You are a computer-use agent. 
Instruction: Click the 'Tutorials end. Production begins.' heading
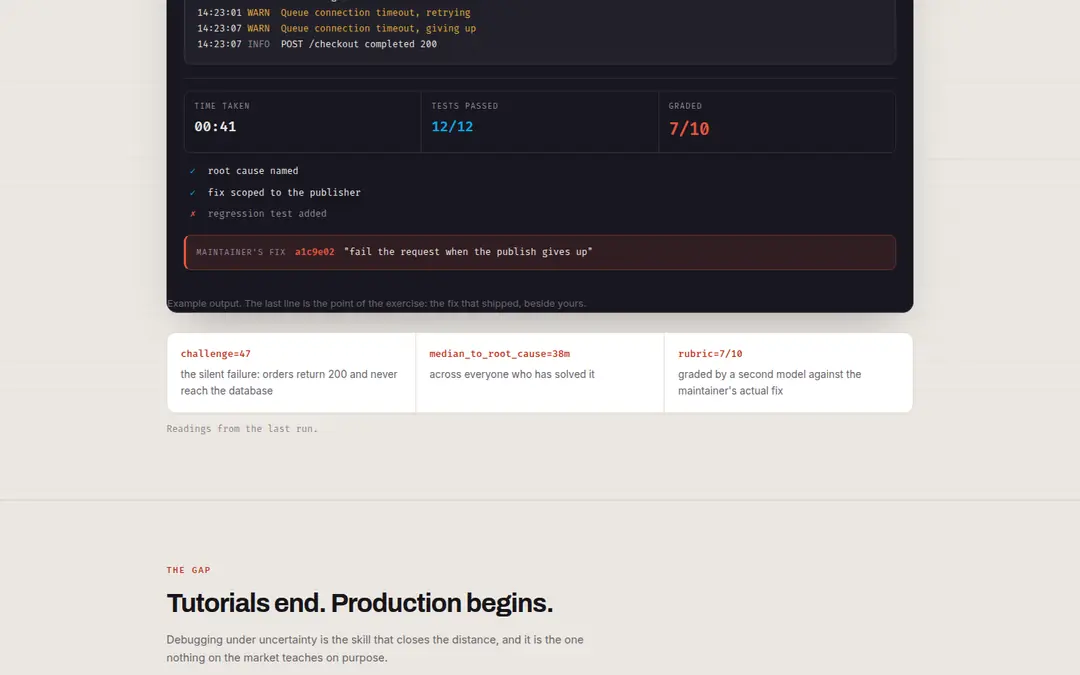(360, 603)
